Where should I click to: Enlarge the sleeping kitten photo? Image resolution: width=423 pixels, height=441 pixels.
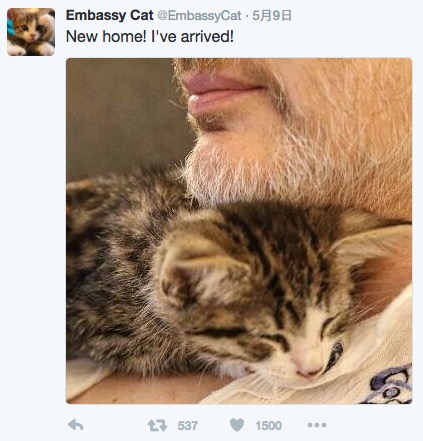pos(239,231)
